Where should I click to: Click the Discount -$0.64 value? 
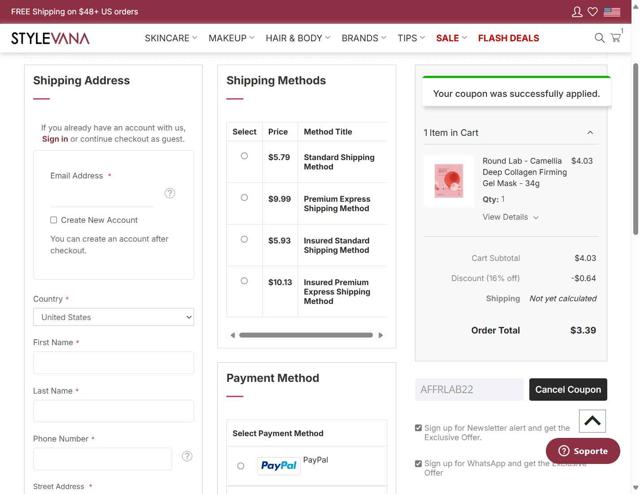[x=584, y=278]
